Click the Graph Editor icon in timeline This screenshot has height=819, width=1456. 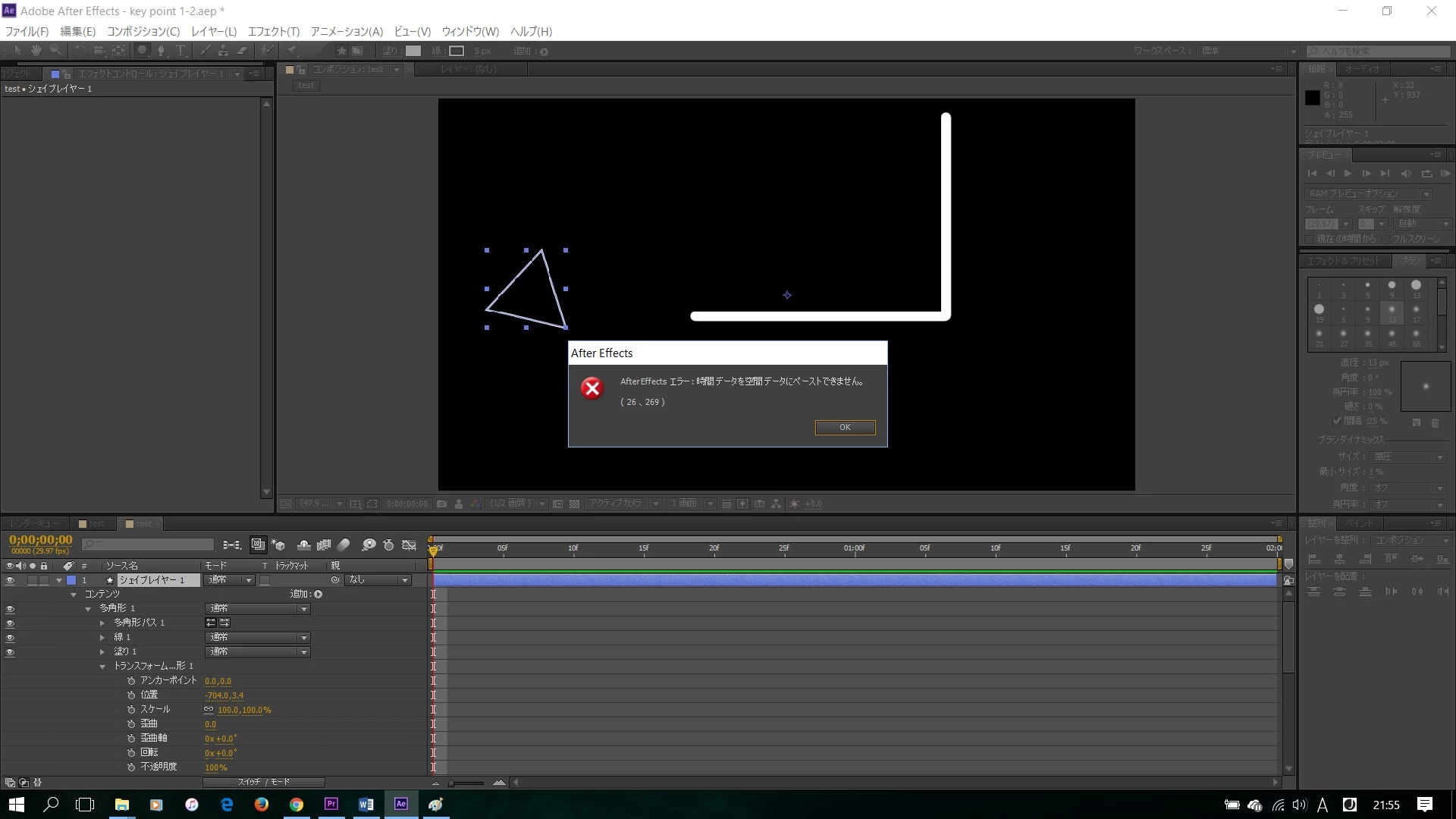click(x=409, y=545)
